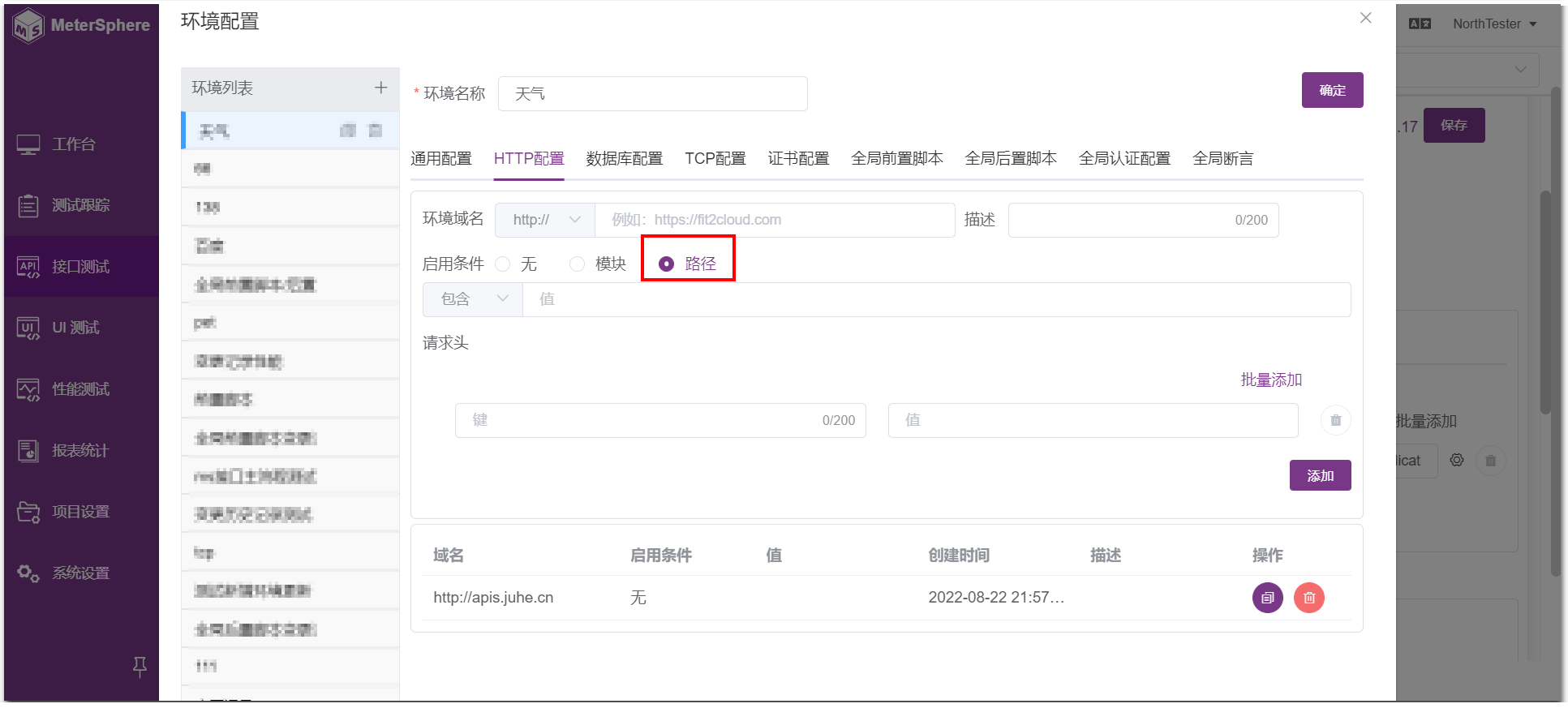Open the http:// protocol dropdown
The height and width of the screenshot is (708, 1568).
[545, 220]
